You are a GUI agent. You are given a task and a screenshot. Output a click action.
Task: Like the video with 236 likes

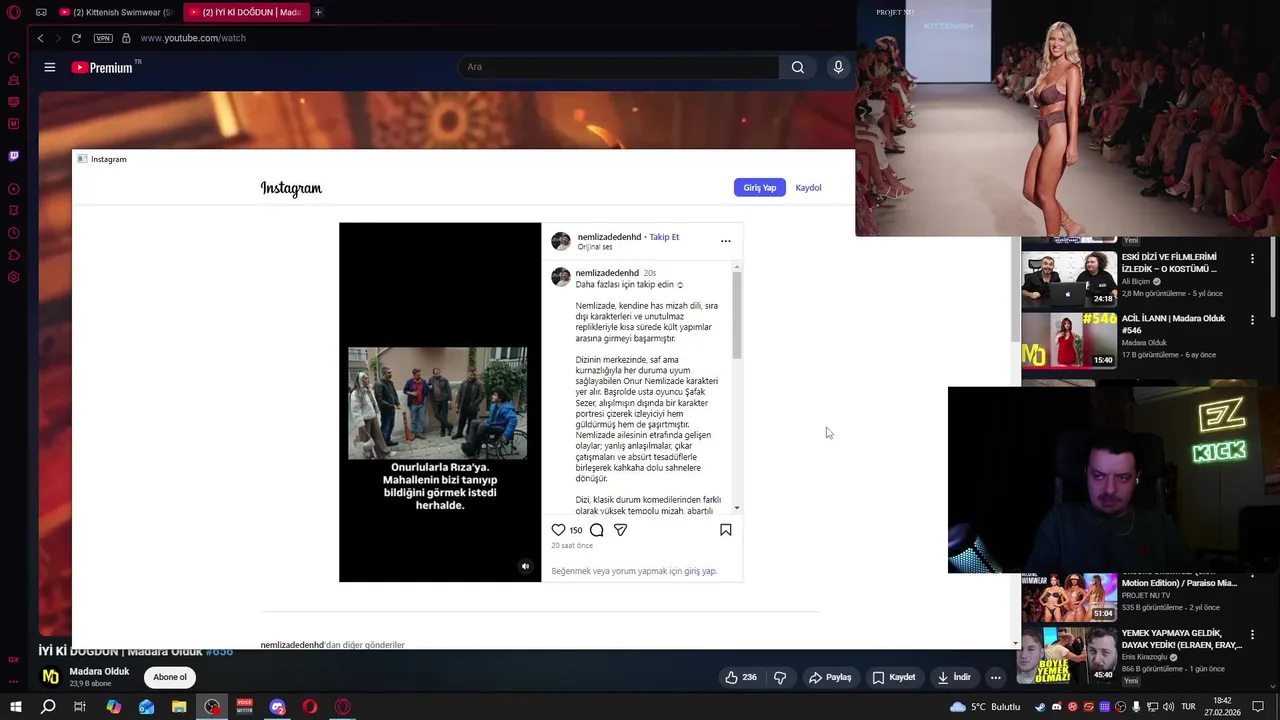click(x=740, y=677)
